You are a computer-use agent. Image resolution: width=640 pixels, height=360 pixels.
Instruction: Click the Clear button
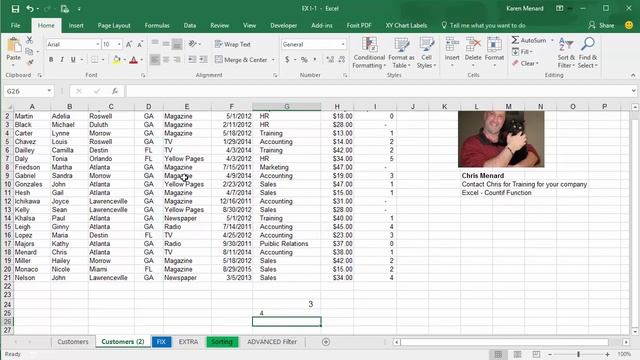click(x=525, y=63)
